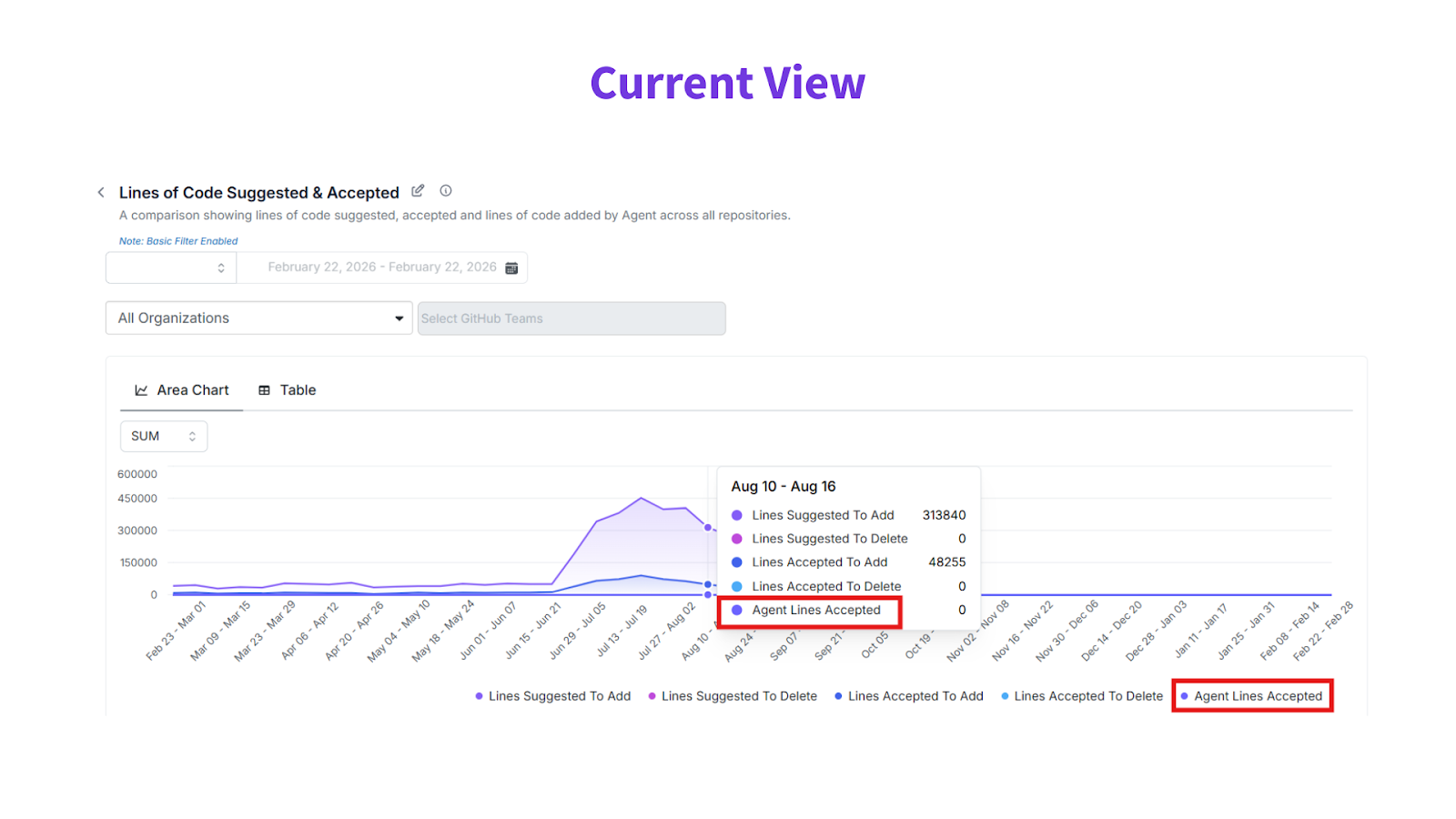Toggle Agent Lines Accepted legend series

(x=1258, y=696)
